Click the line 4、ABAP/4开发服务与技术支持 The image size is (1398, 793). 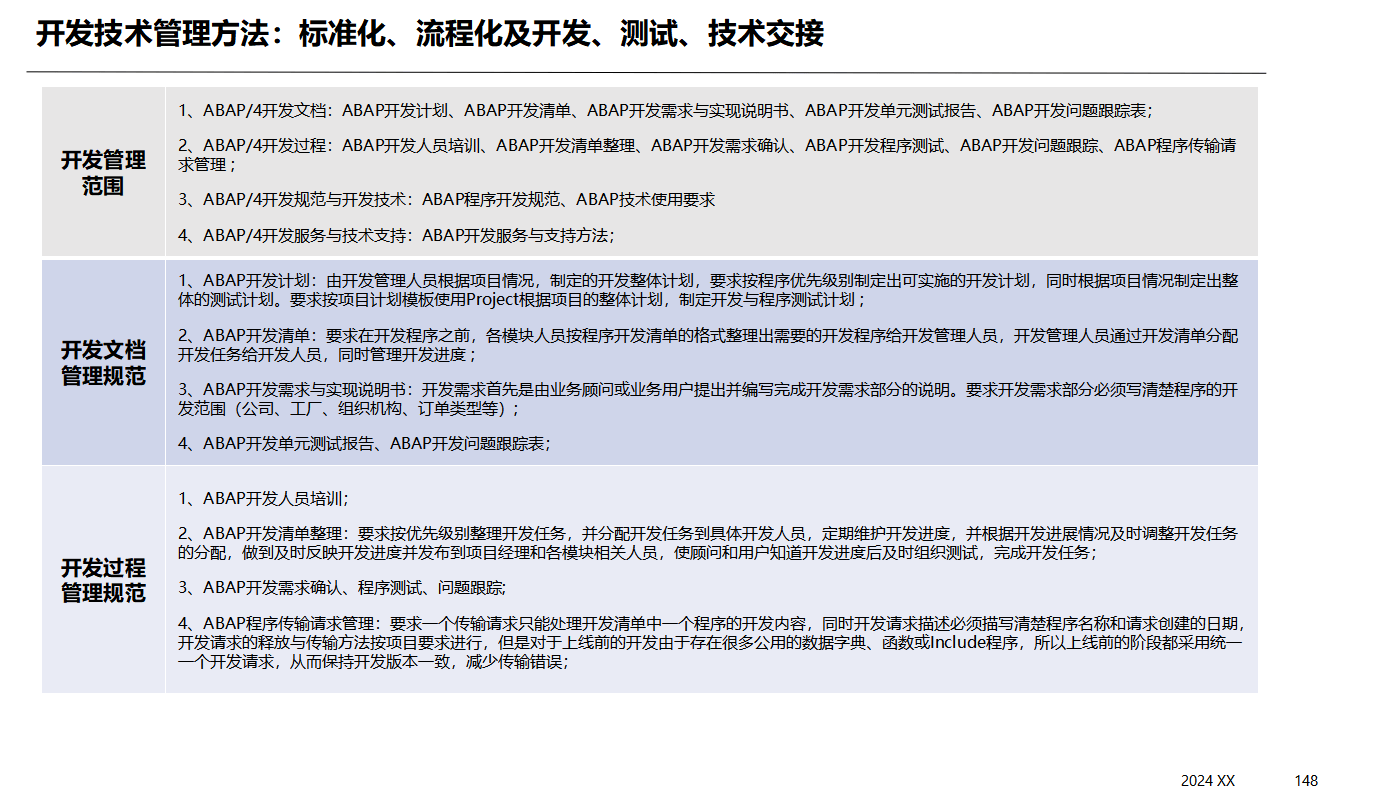pos(396,236)
